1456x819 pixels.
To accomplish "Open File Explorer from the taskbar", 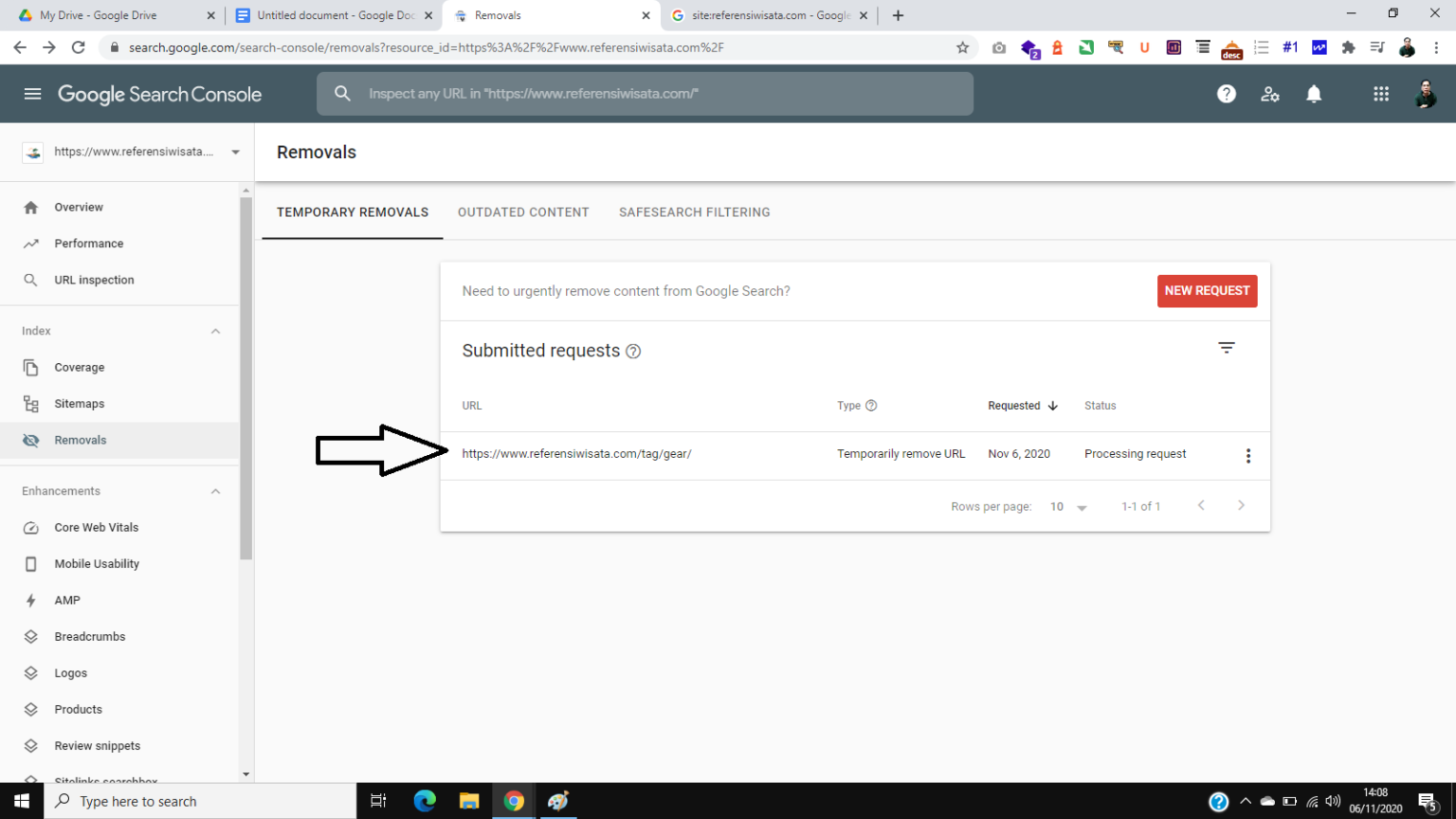I will click(469, 801).
